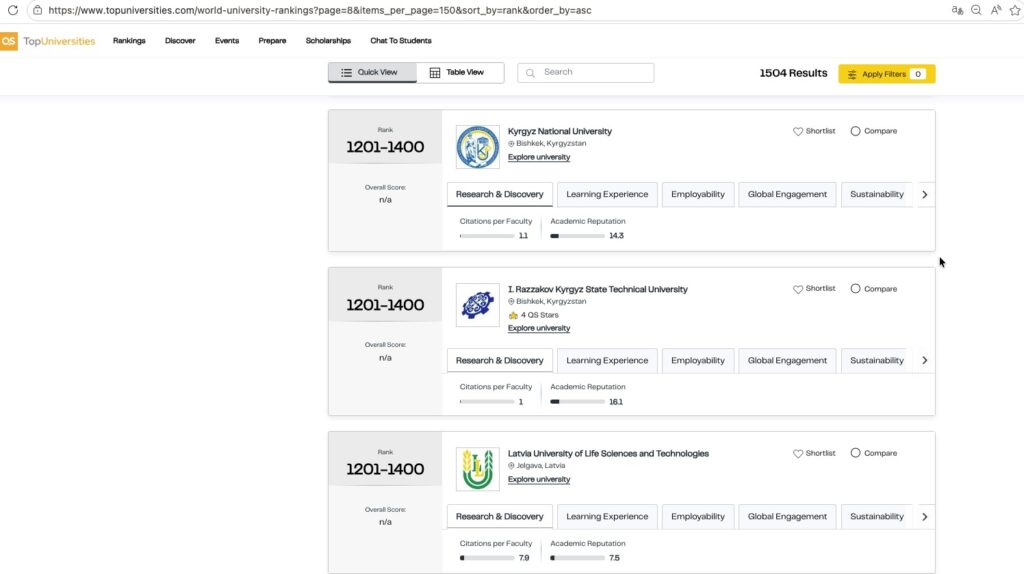Select Learning Experience tab for I. Razzakov university
Viewport: 1024px width, 574px height.
607,360
